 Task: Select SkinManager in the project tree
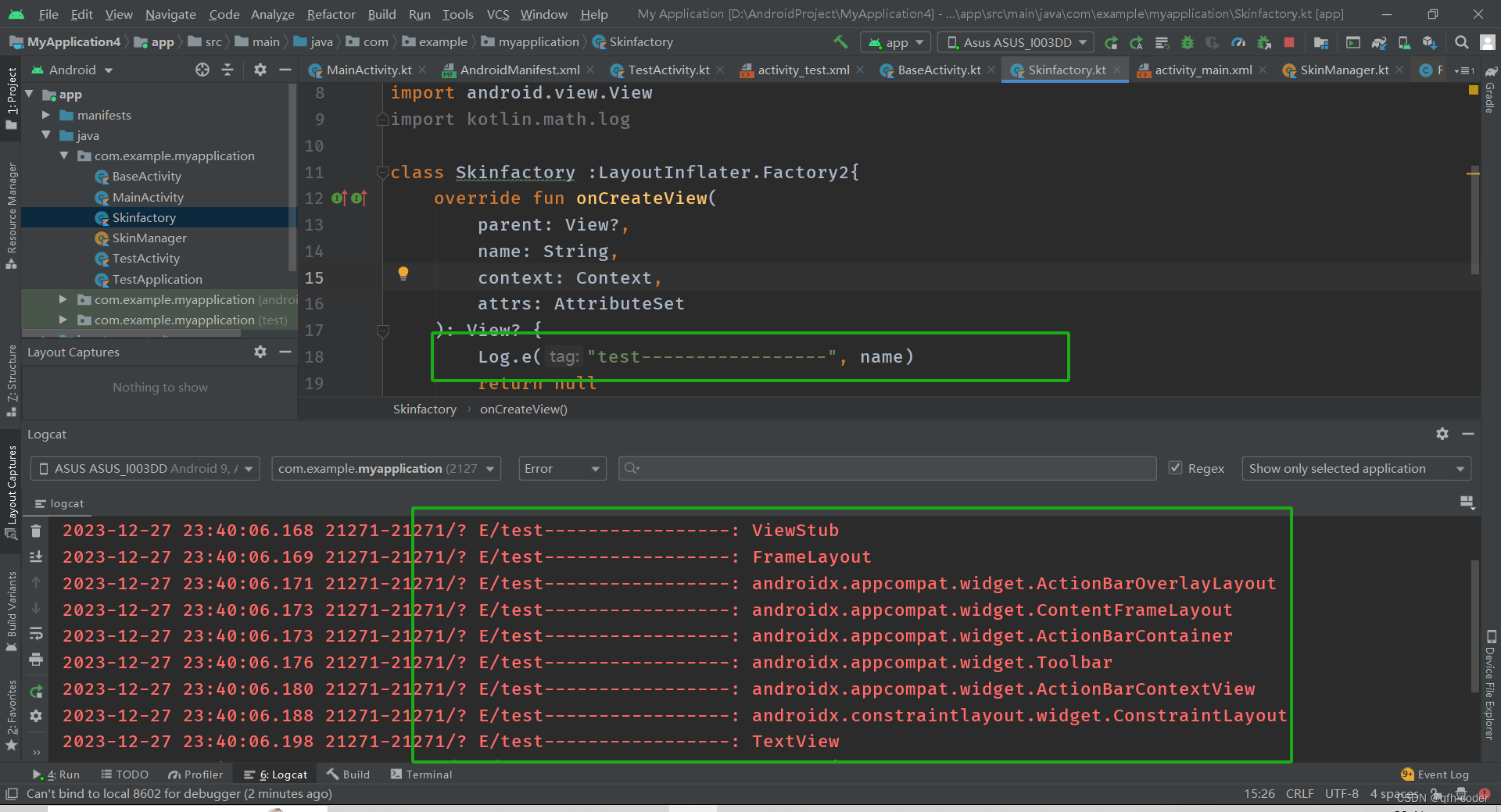pos(149,238)
